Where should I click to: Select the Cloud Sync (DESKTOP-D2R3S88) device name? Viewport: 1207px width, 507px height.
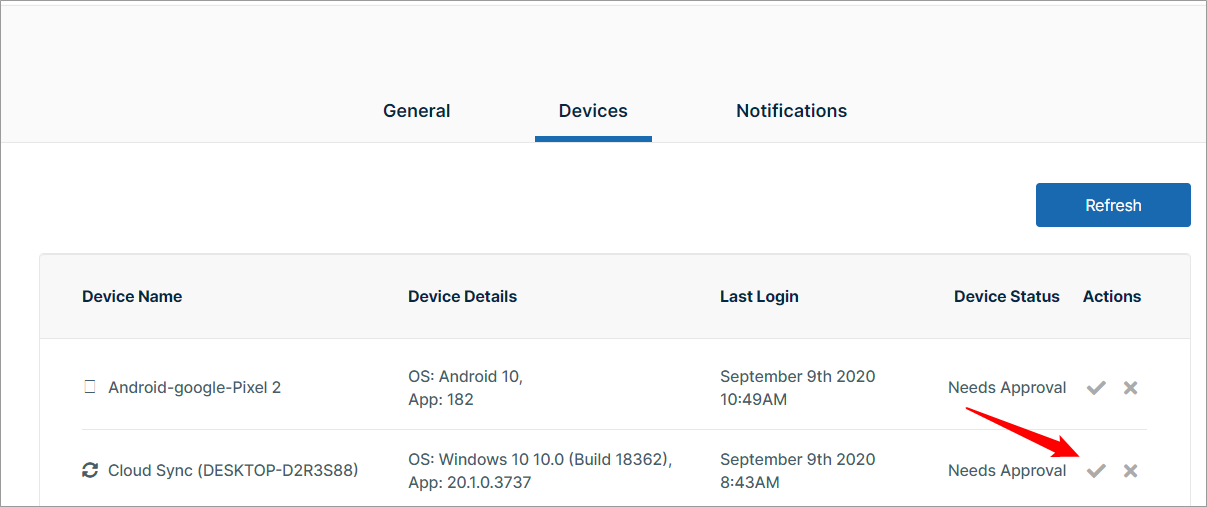pos(232,470)
